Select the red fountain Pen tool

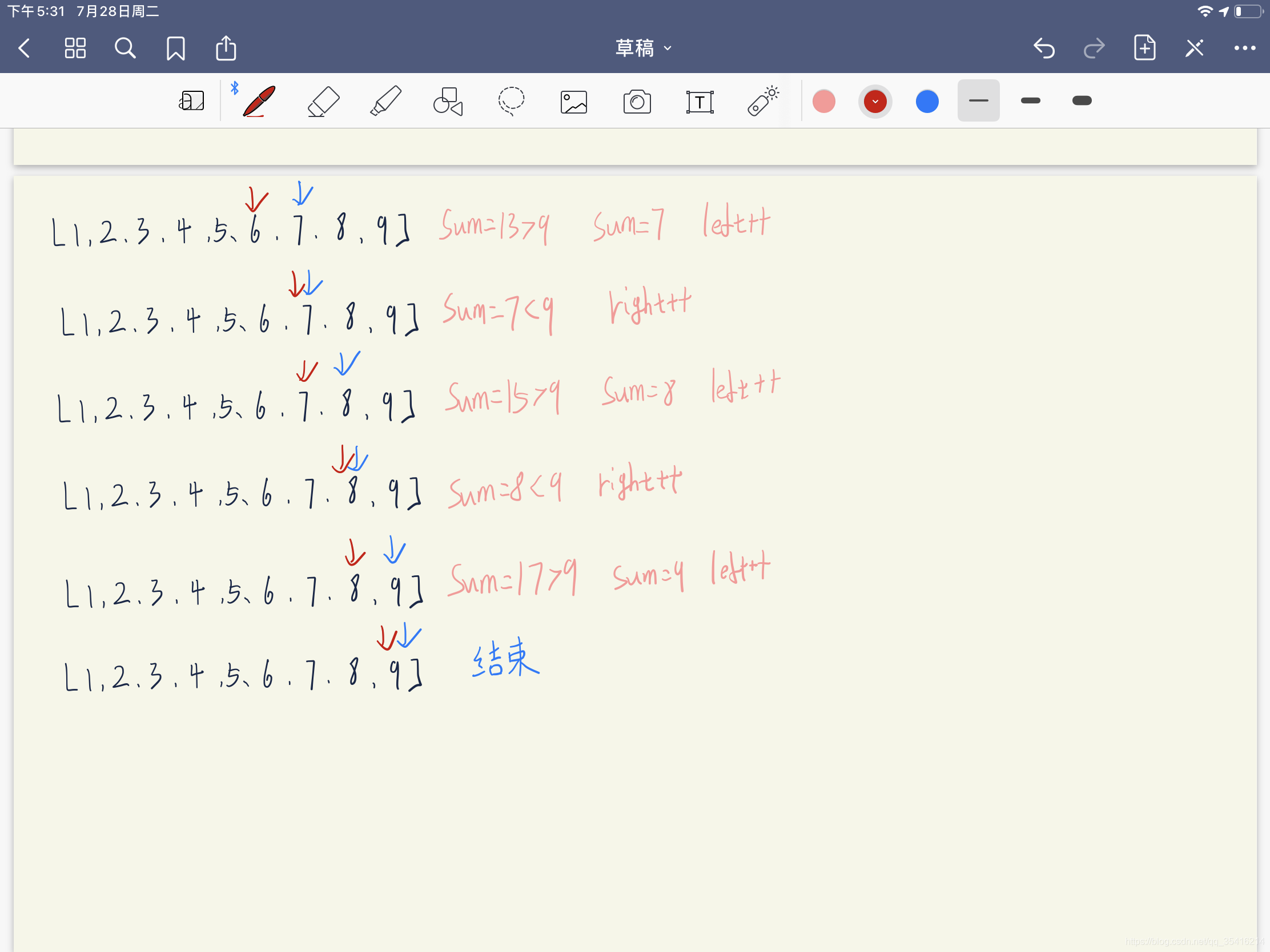click(x=258, y=101)
